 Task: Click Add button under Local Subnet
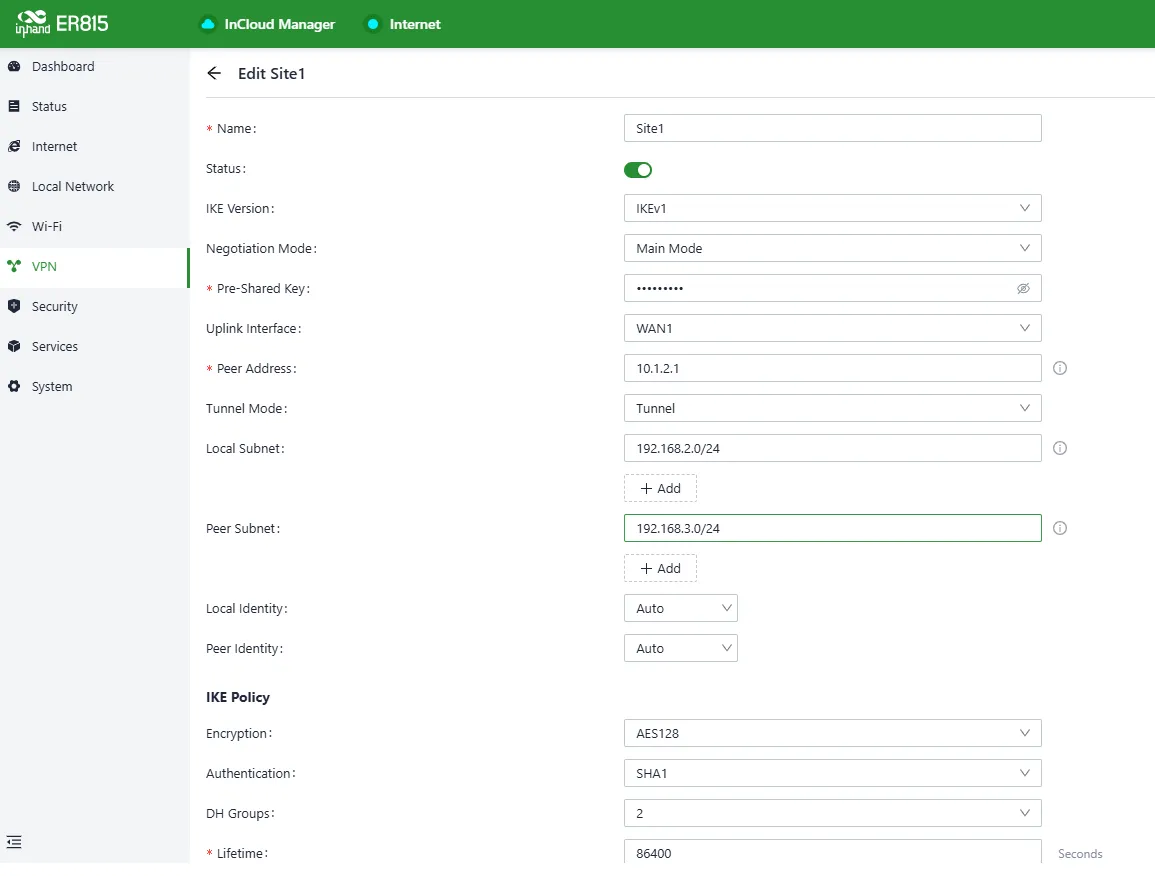click(660, 488)
